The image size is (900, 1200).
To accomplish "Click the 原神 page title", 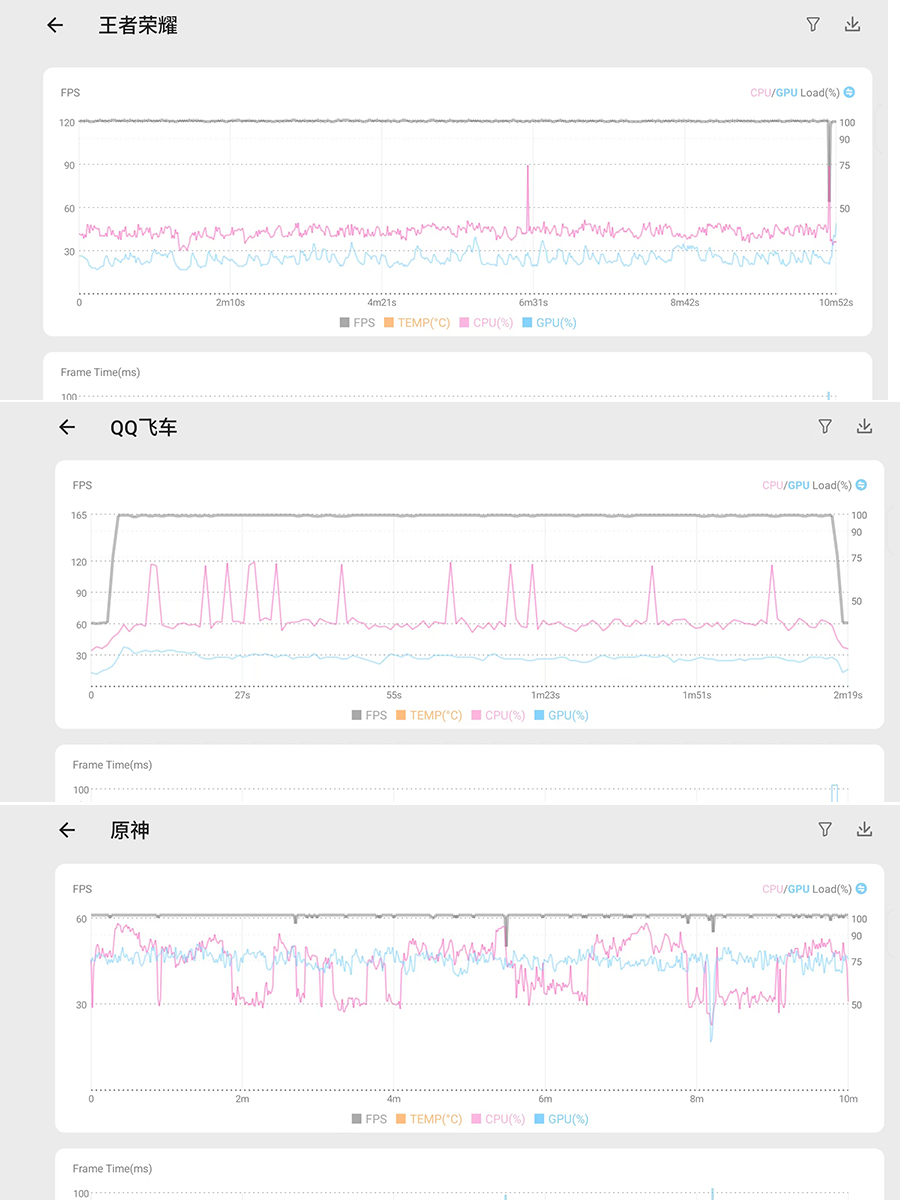I will (130, 830).
